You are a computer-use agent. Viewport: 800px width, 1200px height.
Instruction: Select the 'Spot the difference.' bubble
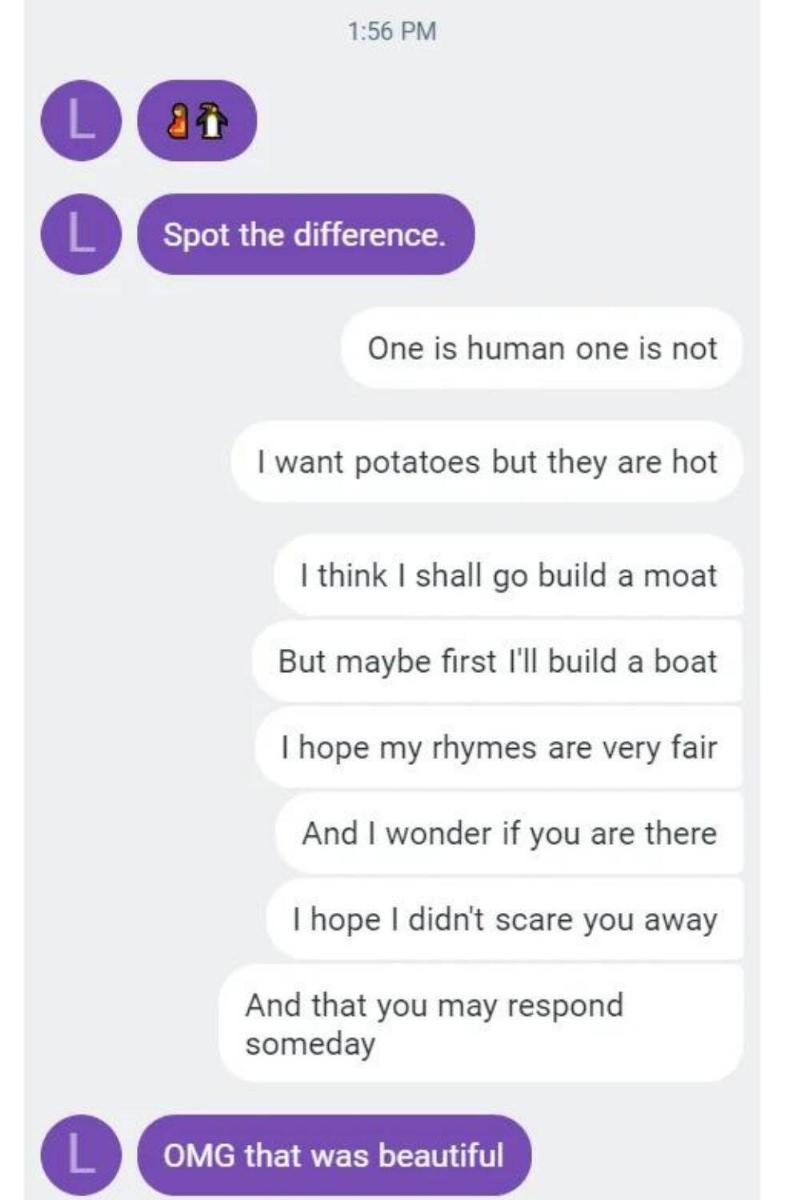[x=307, y=235]
